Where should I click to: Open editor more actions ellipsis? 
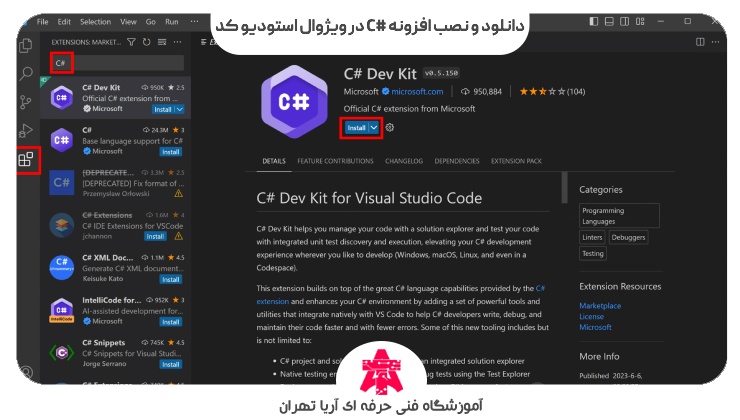(x=715, y=42)
